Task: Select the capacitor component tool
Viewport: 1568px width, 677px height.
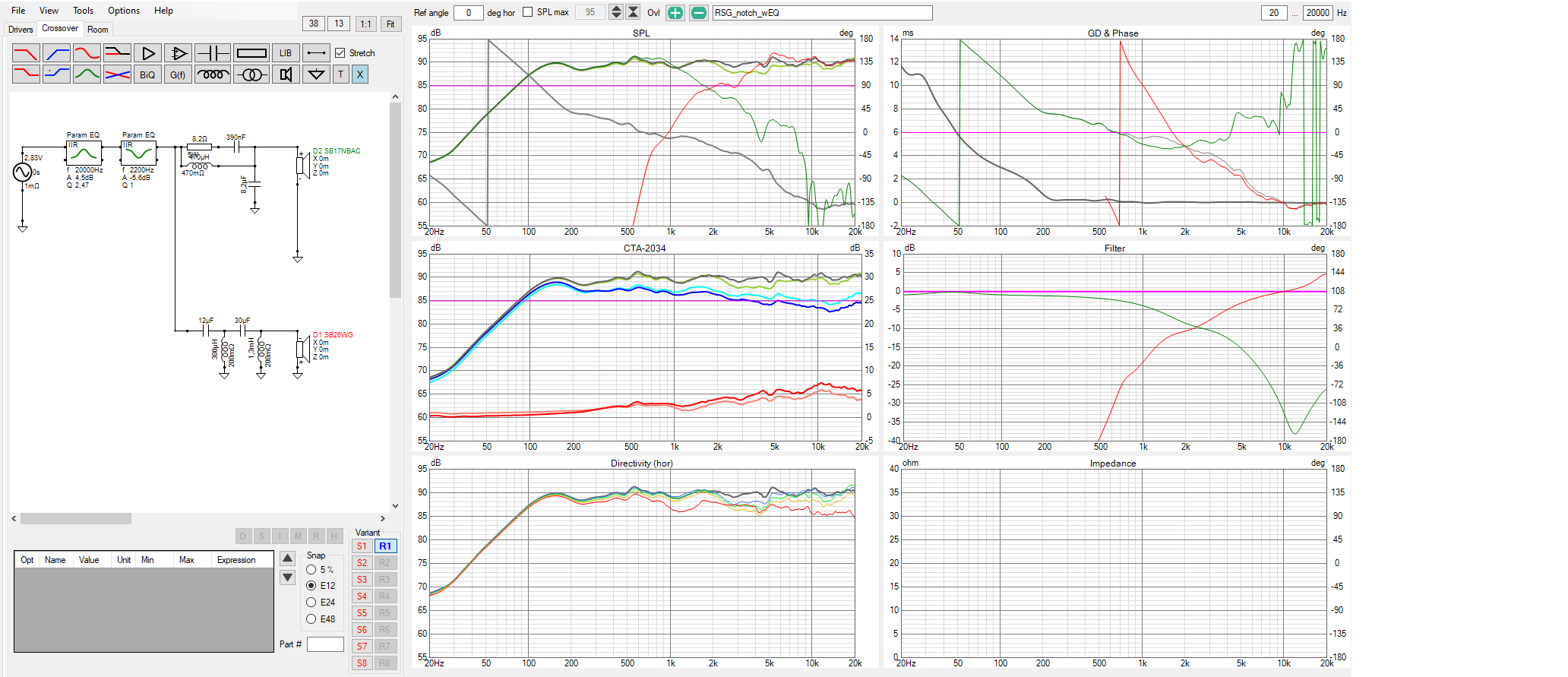Action: pos(213,53)
